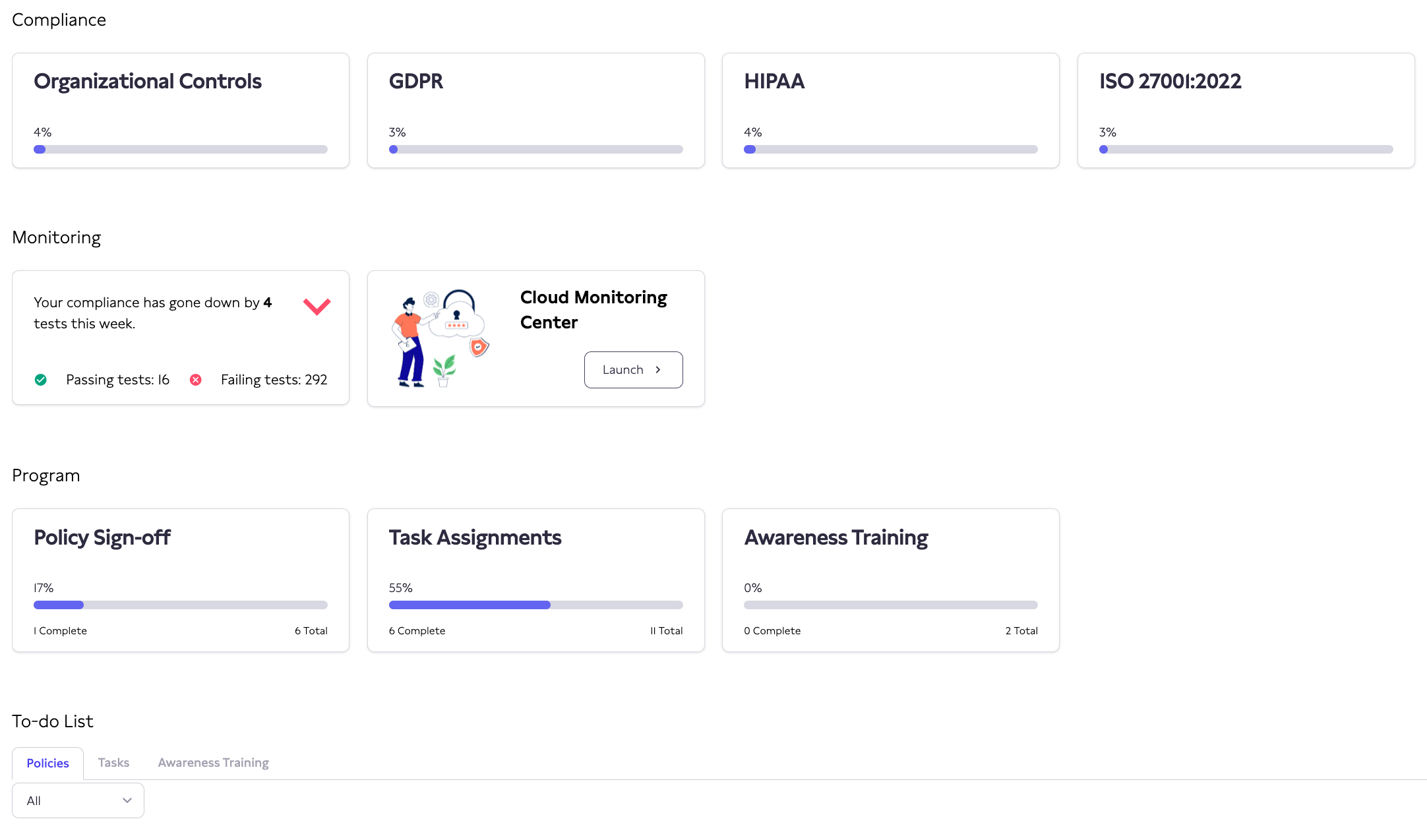
Task: Click the red failing tests cross icon
Action: [x=196, y=380]
